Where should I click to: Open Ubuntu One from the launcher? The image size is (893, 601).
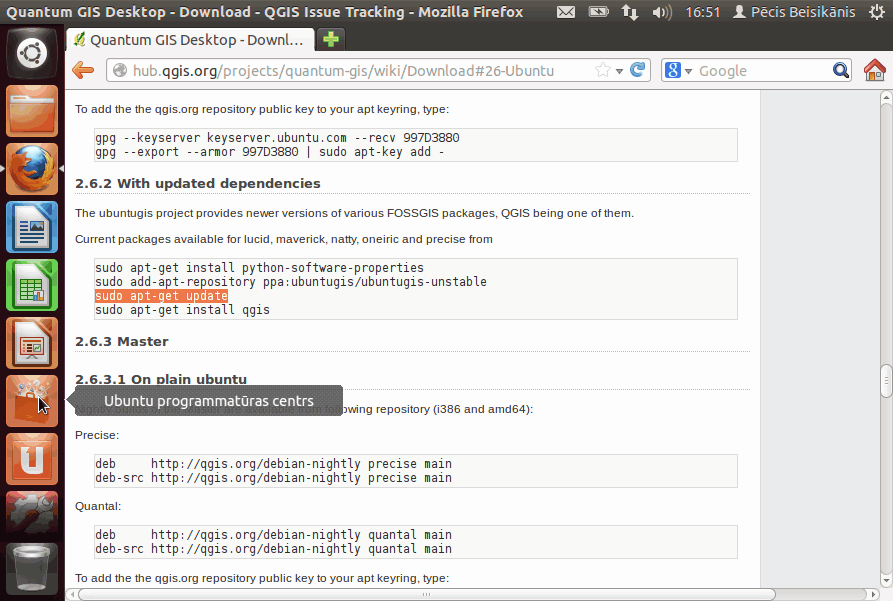point(32,459)
